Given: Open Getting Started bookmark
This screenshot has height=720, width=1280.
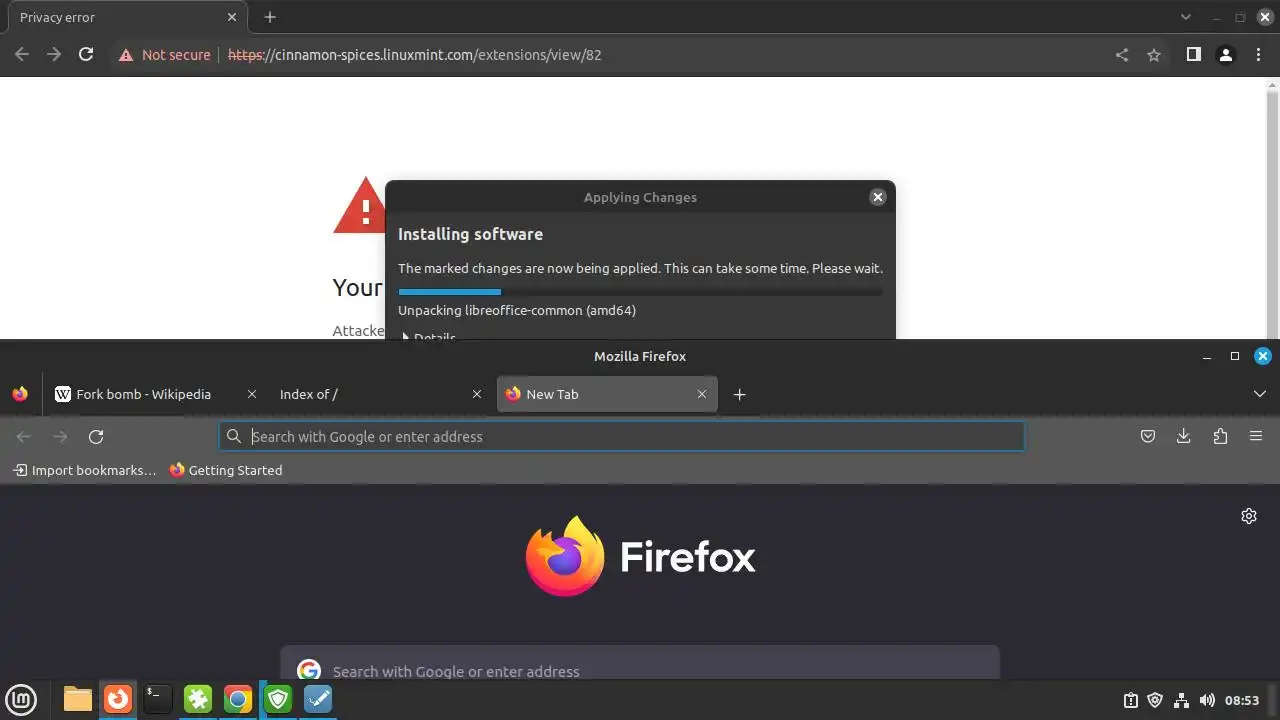Looking at the screenshot, I should tap(226, 470).
